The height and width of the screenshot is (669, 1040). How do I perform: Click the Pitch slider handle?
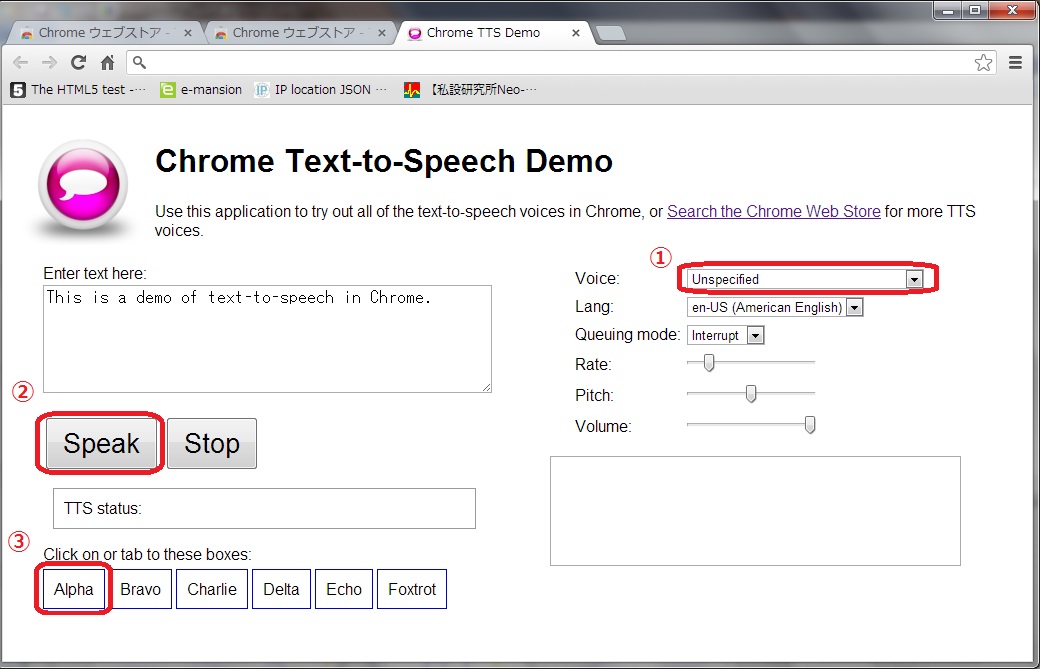click(751, 394)
